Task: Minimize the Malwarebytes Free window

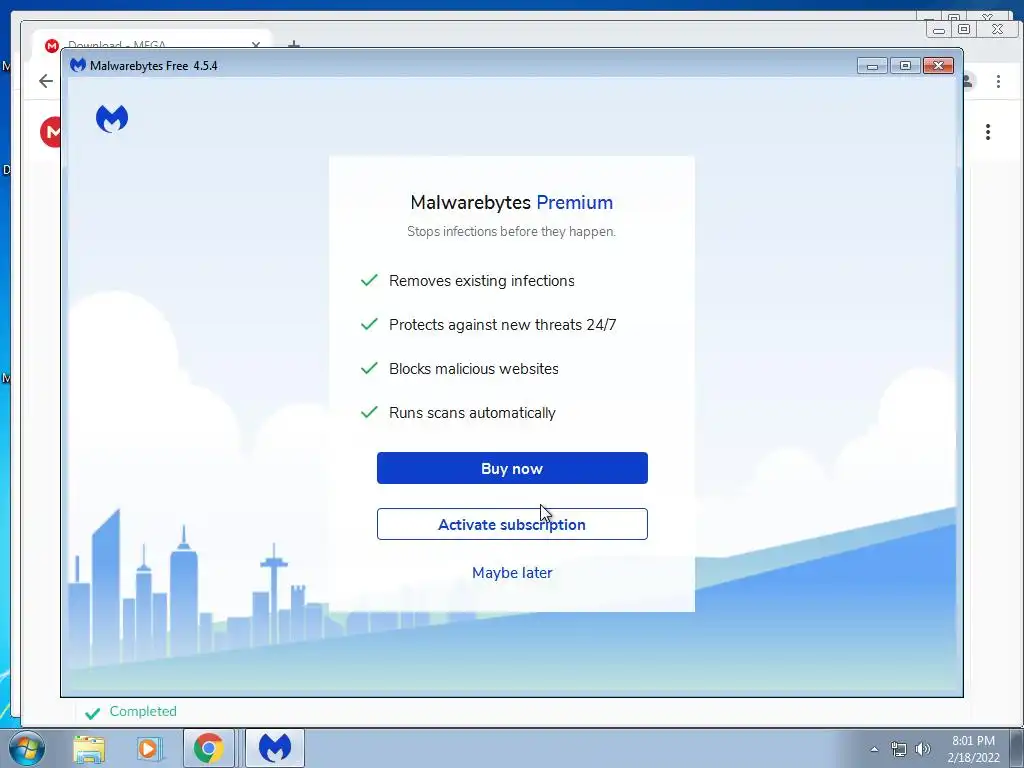Action: point(872,65)
